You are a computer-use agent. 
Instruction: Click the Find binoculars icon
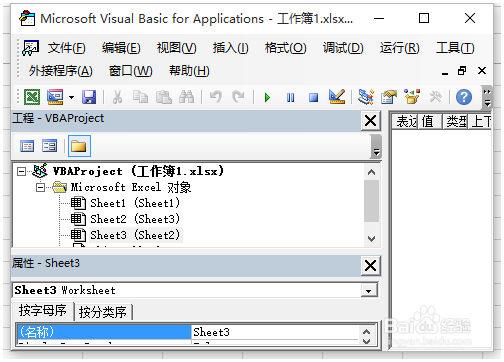(x=186, y=97)
